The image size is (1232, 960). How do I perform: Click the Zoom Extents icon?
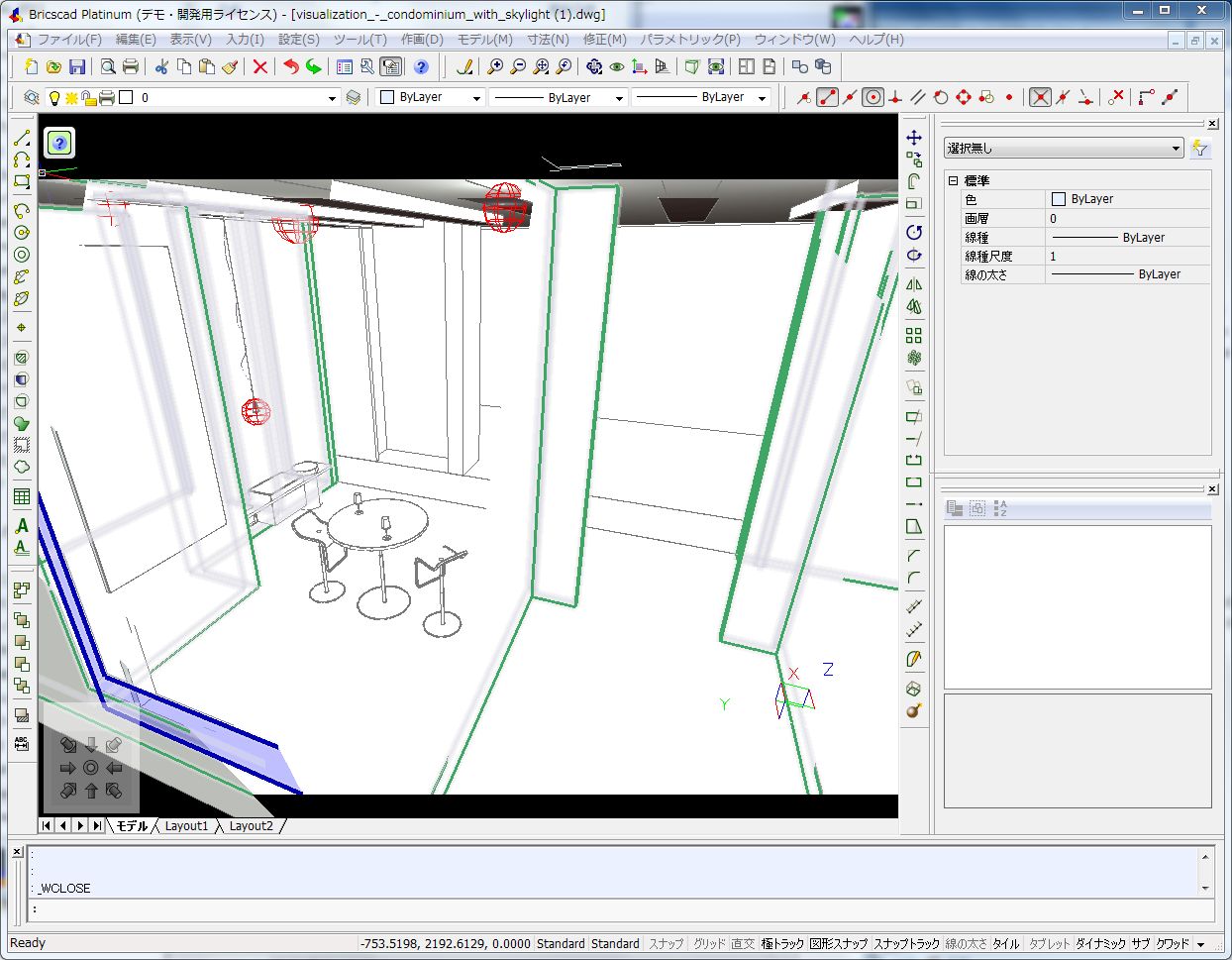tap(541, 66)
